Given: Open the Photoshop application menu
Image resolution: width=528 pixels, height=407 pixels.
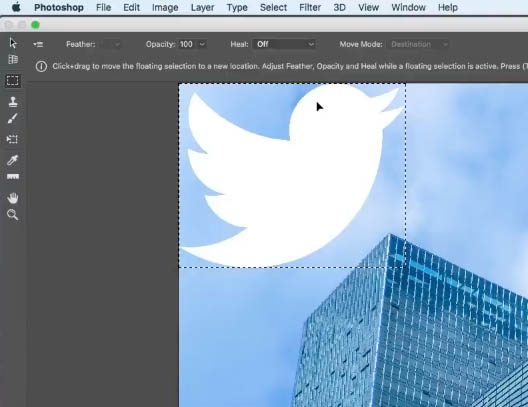Looking at the screenshot, I should point(59,7).
